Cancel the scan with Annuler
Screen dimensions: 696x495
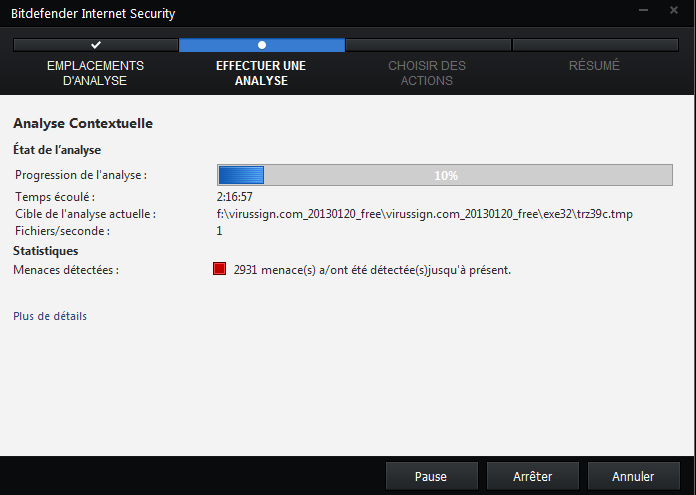pyautogui.click(x=633, y=476)
